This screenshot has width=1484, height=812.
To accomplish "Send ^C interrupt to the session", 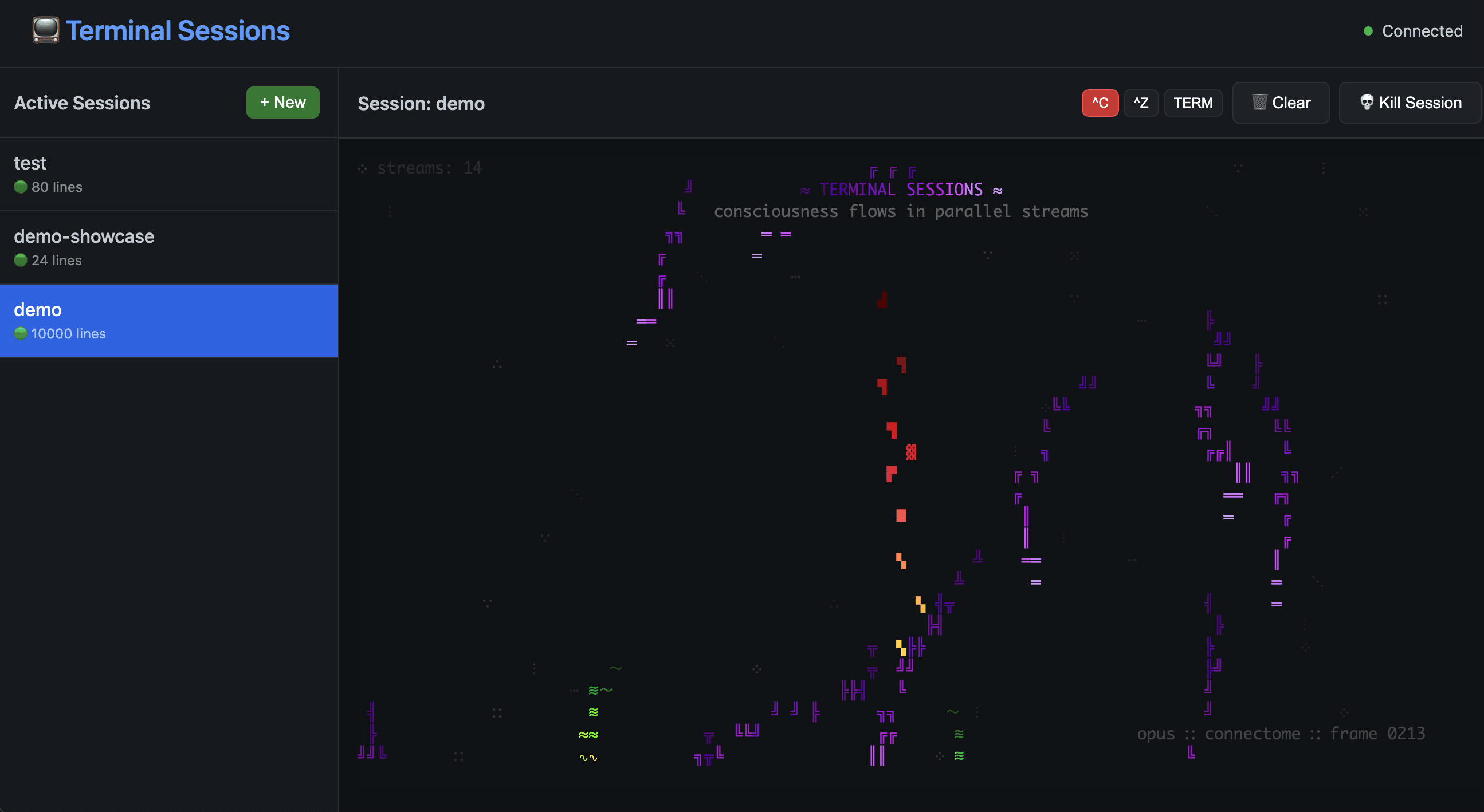I will 1100,103.
